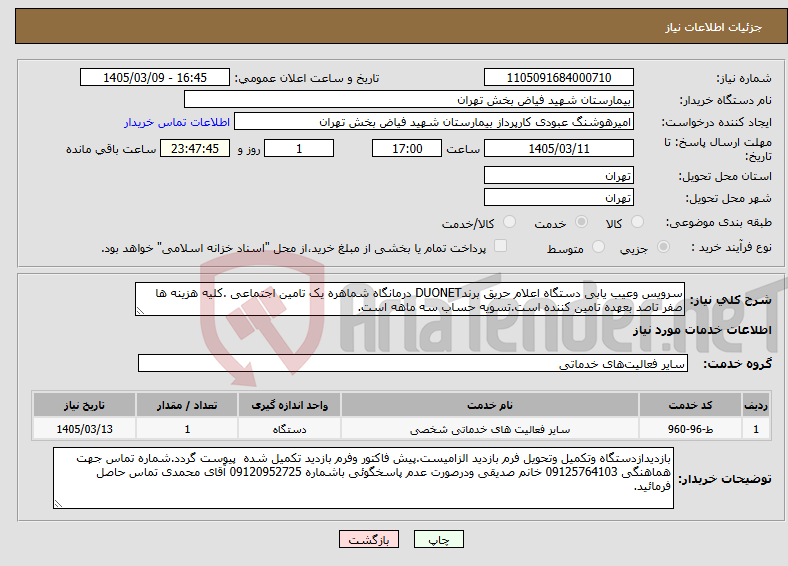788x566 pixels.
Task: Click the ردیف column header
Action: click(x=756, y=405)
